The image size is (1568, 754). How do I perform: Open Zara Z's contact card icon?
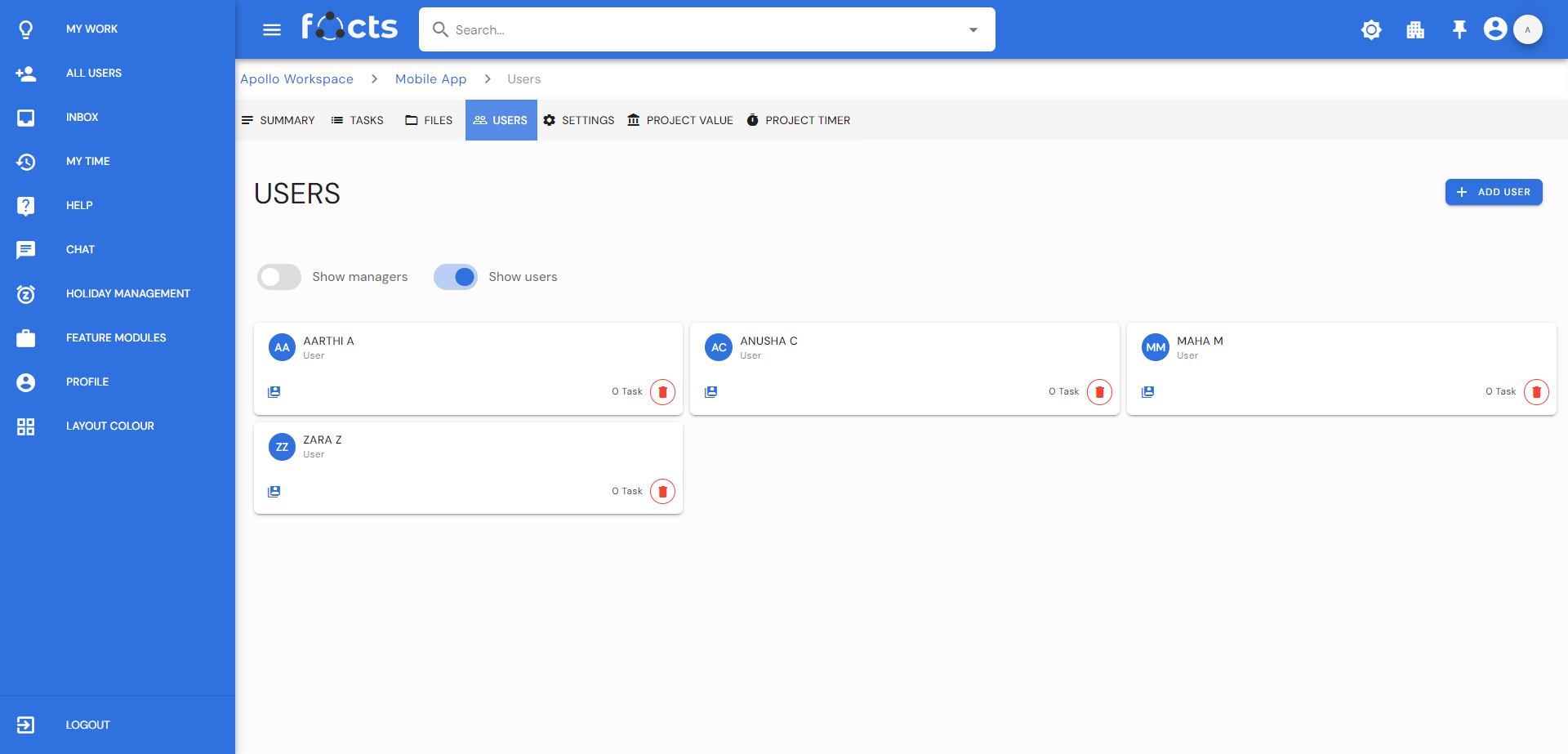tap(274, 492)
